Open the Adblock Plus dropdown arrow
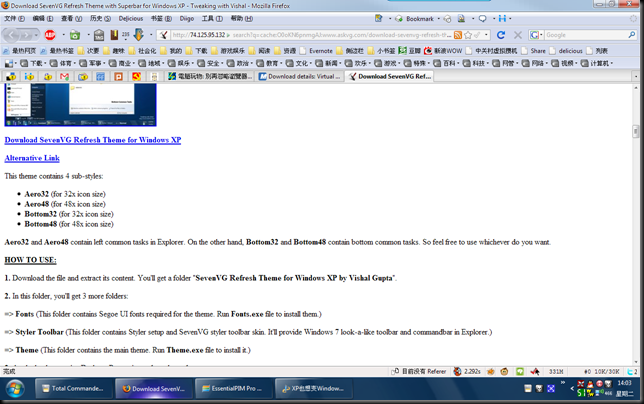This screenshot has width=644, height=404. pyautogui.click(x=63, y=35)
